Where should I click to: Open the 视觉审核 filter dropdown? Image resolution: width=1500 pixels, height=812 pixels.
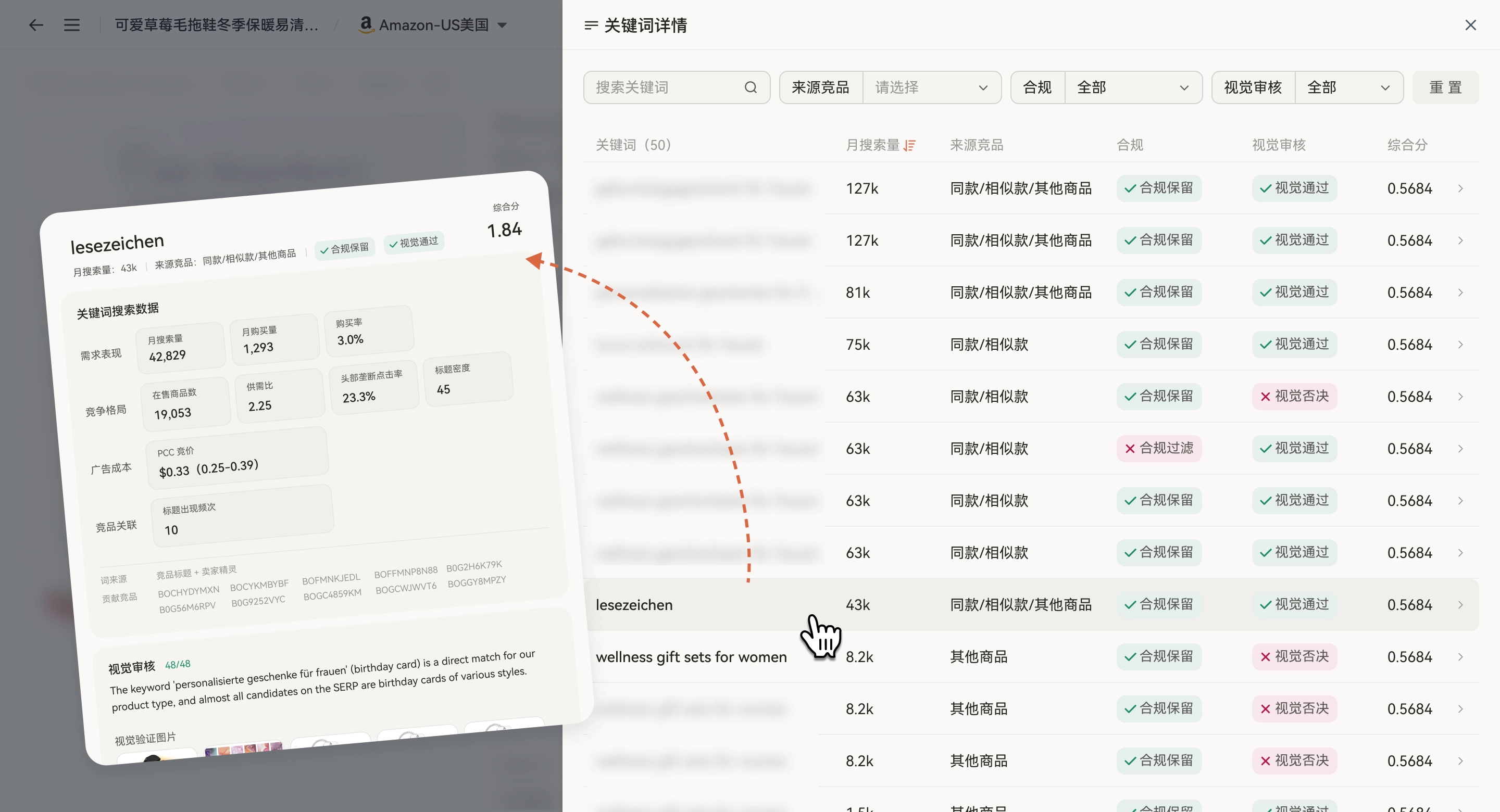pyautogui.click(x=1349, y=87)
